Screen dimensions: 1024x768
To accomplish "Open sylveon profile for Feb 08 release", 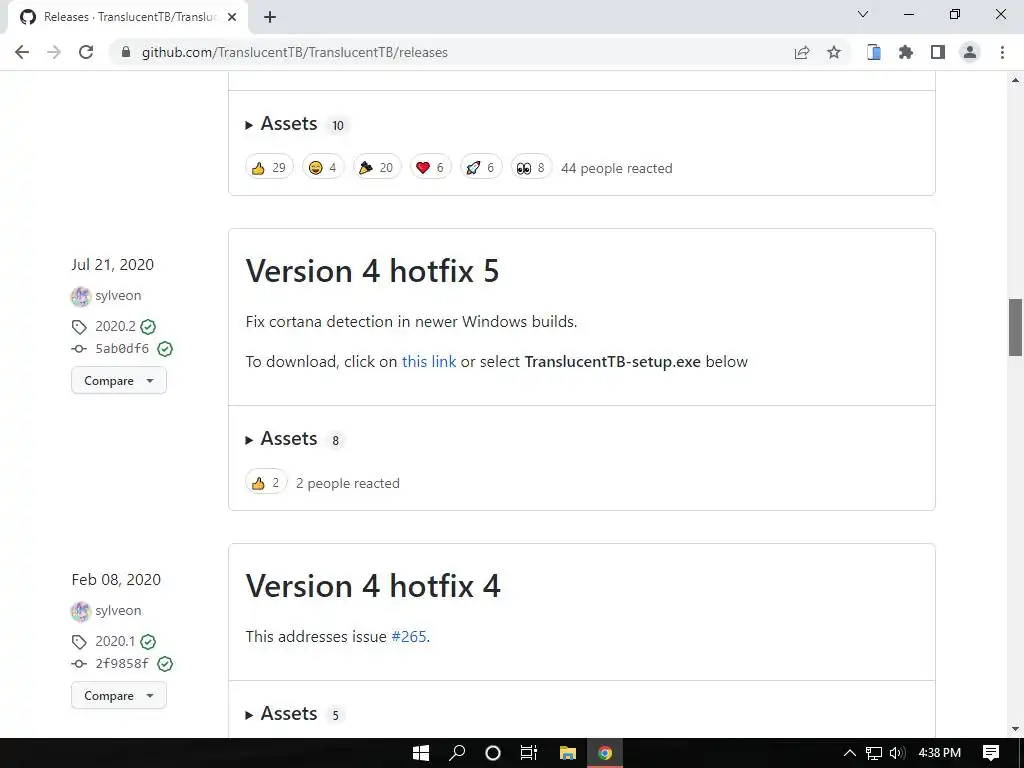I will 118,611.
